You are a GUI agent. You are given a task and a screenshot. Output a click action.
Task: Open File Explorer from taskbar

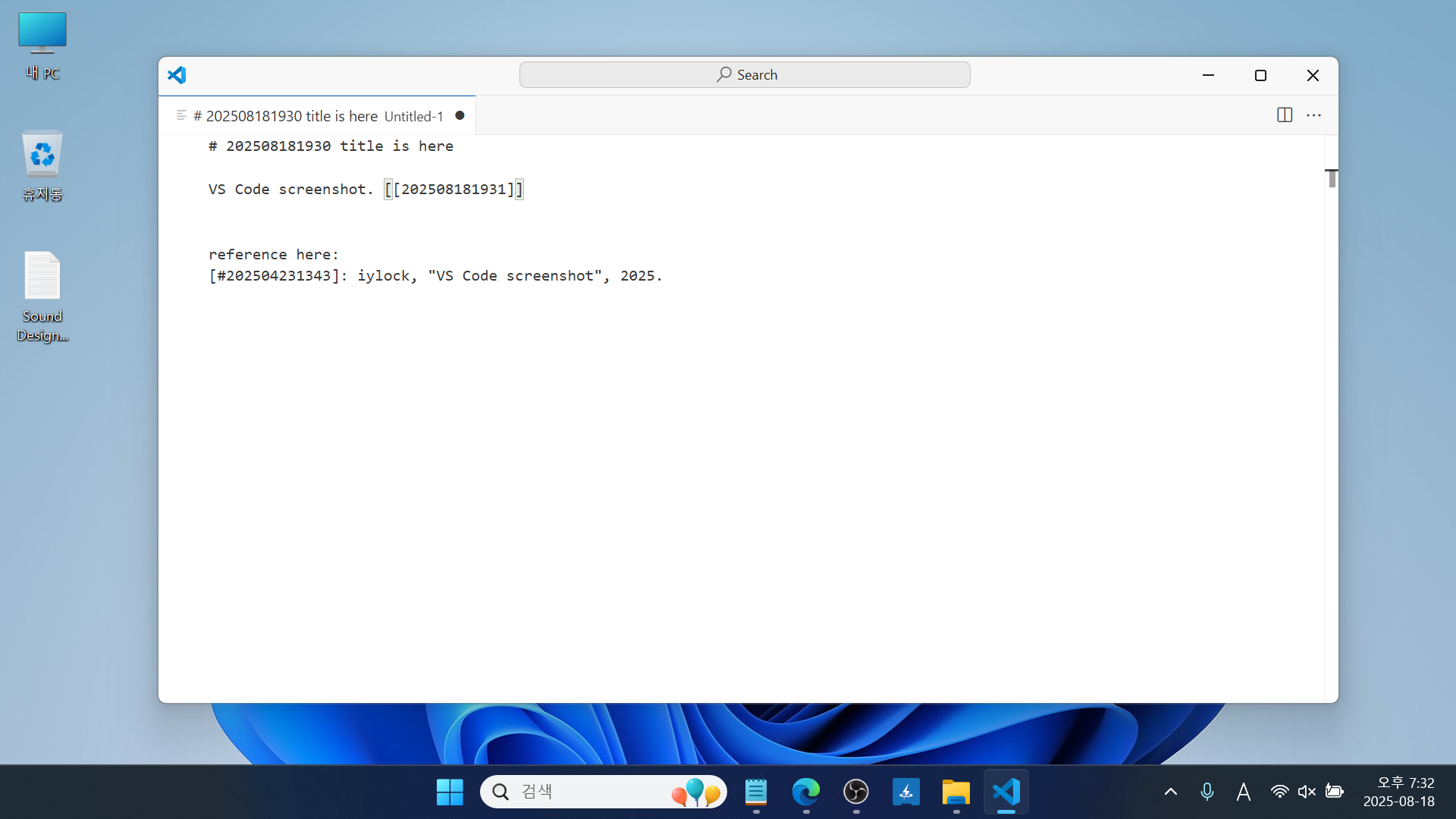click(x=956, y=792)
